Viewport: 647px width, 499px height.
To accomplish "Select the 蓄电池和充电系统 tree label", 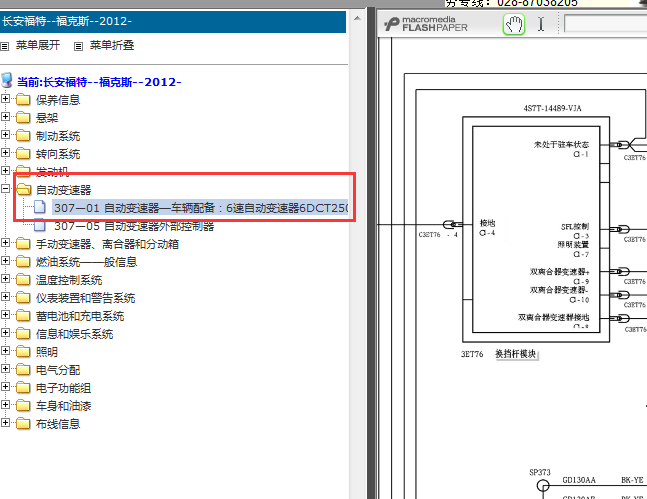I will tap(80, 316).
